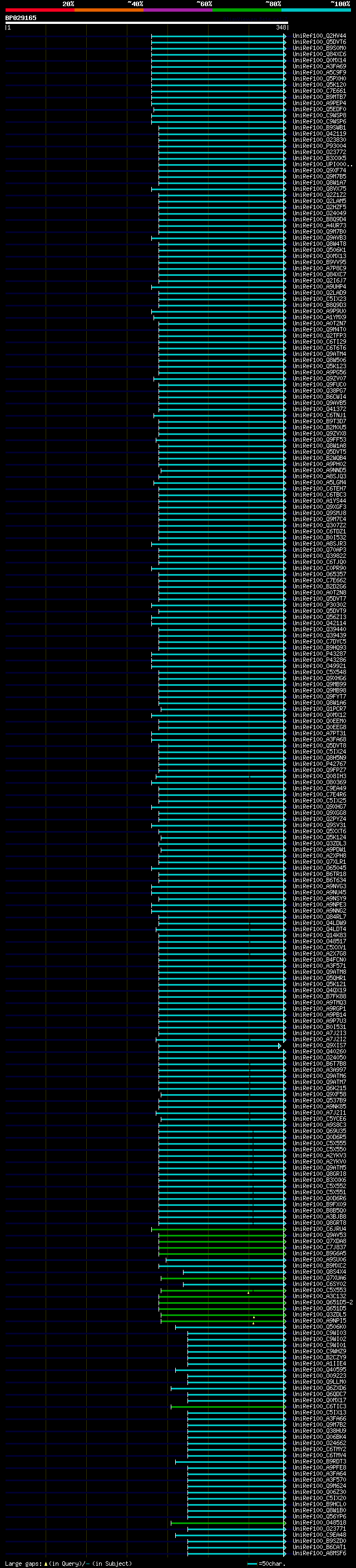Open hit UniRef100_Q84XC6

tap(319, 54)
